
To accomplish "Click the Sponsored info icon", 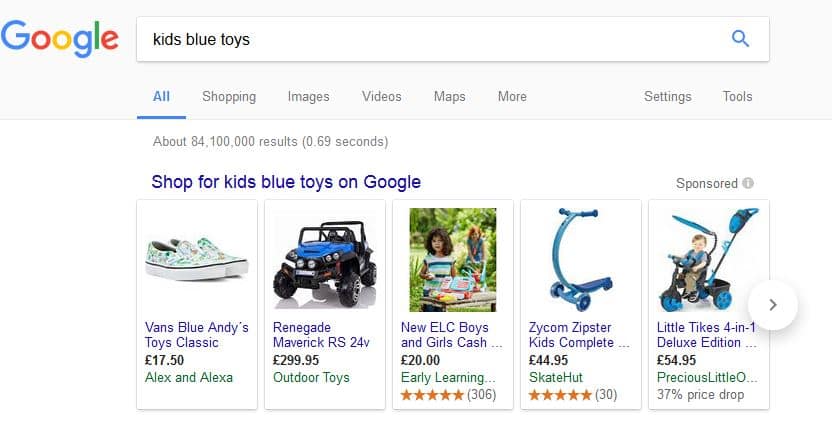I will tap(748, 184).
